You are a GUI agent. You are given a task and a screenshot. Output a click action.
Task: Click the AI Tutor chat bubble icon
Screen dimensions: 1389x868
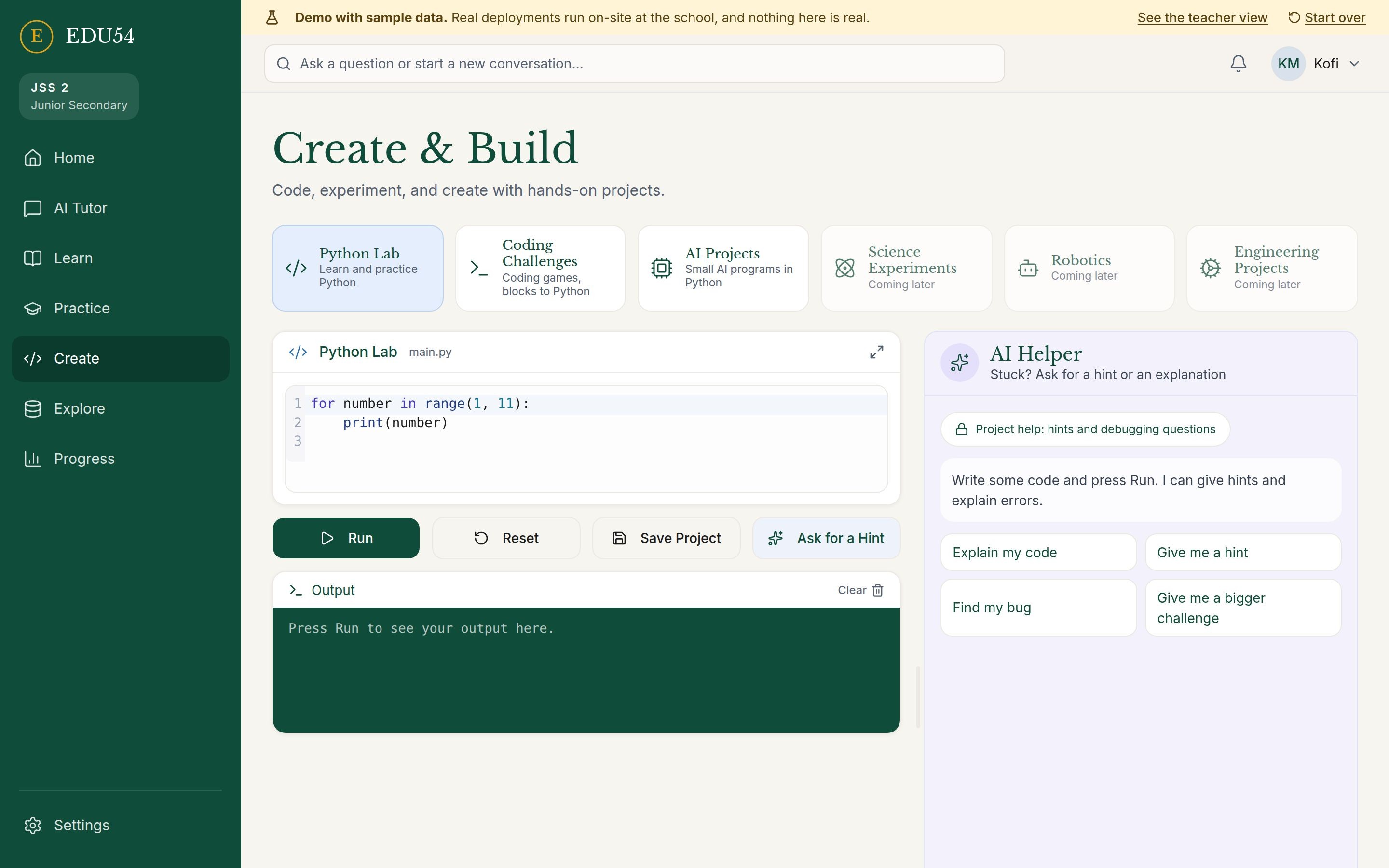33,208
